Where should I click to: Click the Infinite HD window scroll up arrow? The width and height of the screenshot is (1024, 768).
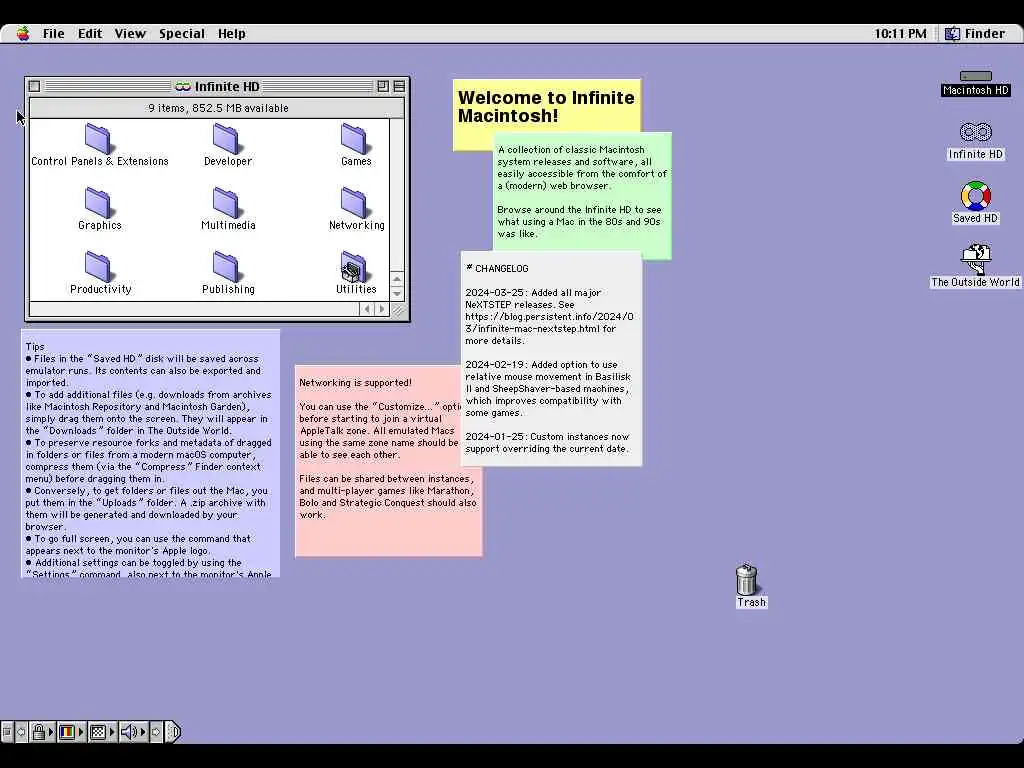[396, 279]
